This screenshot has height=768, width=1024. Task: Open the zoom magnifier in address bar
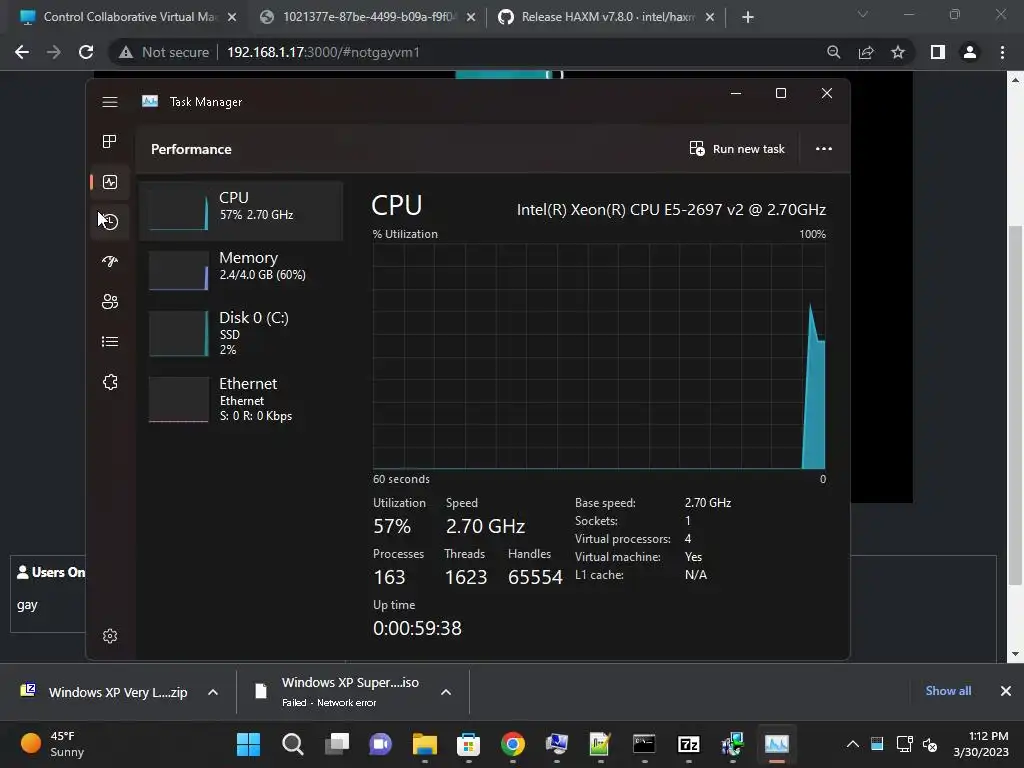833,52
